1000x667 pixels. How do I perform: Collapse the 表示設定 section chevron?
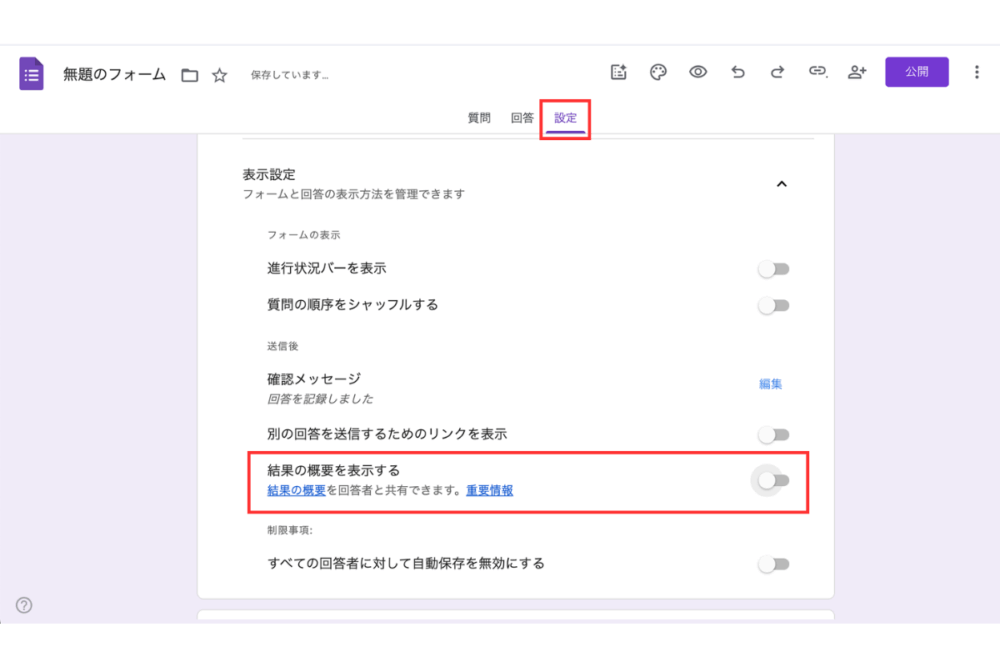784,184
